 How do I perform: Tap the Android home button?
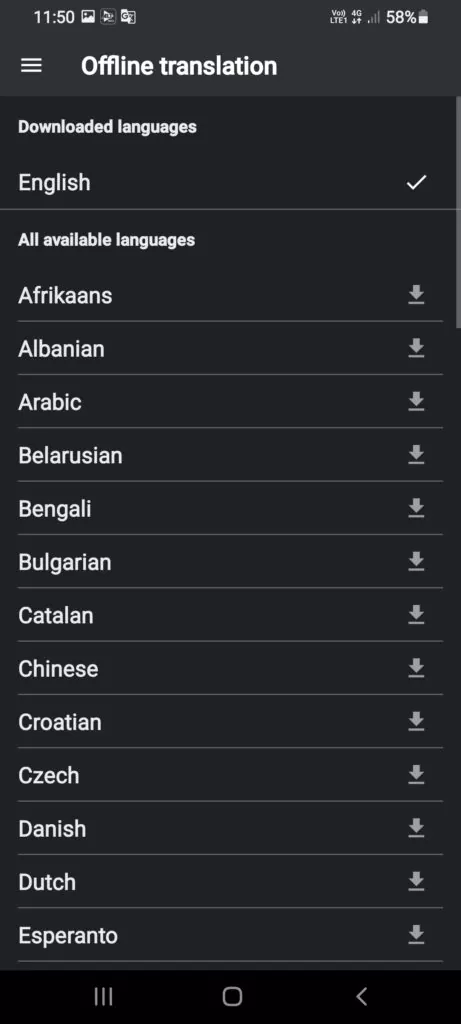[x=232, y=997]
